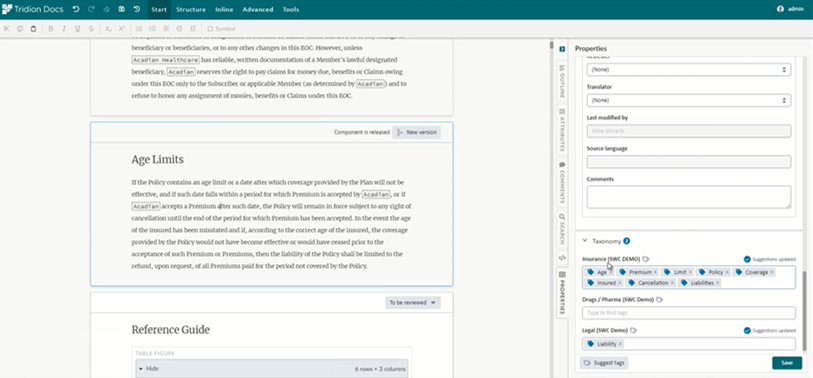813x378 pixels.
Task: Click the Acadian Healthcare variable chip
Action: coord(165,60)
